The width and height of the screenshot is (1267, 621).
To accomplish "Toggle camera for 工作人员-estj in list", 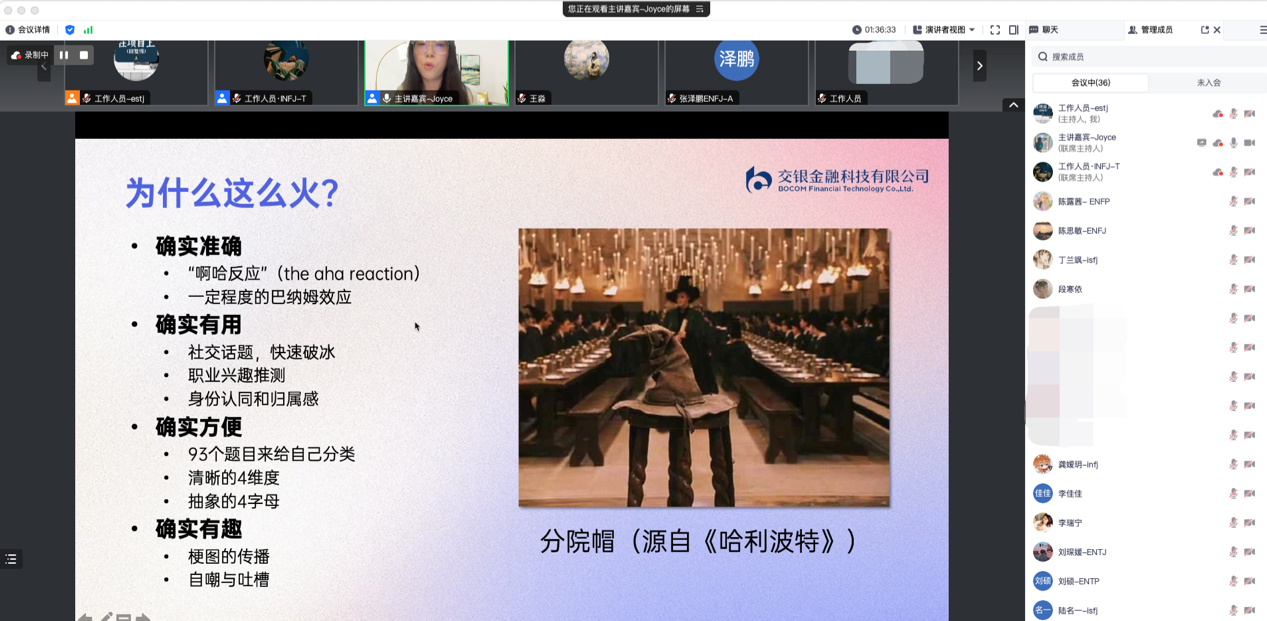I will [1250, 114].
